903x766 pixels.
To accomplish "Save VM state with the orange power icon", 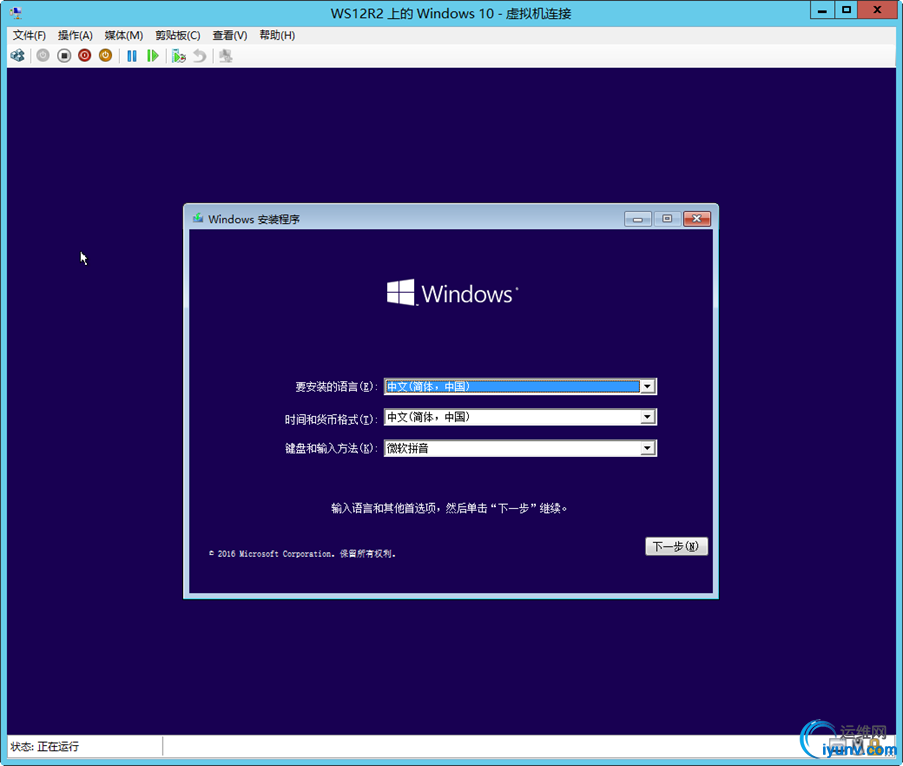I will click(105, 56).
